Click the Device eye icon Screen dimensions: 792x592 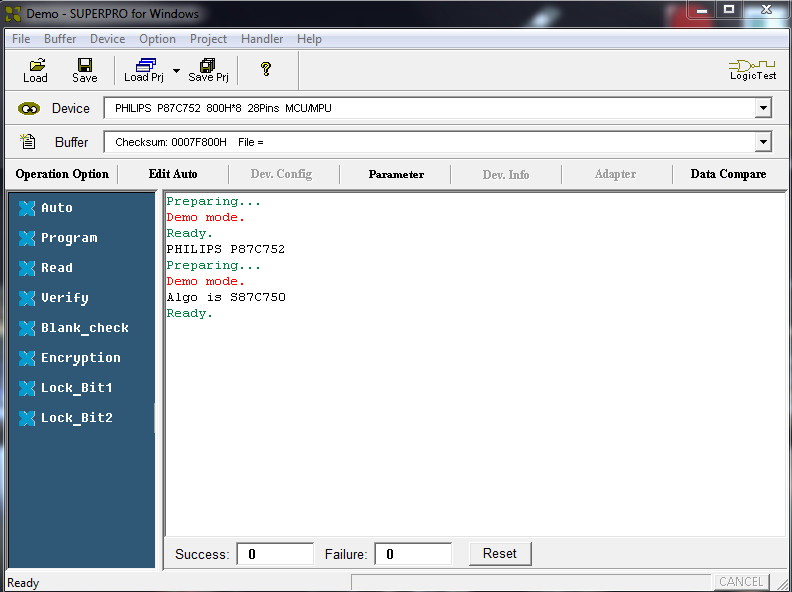(x=29, y=109)
